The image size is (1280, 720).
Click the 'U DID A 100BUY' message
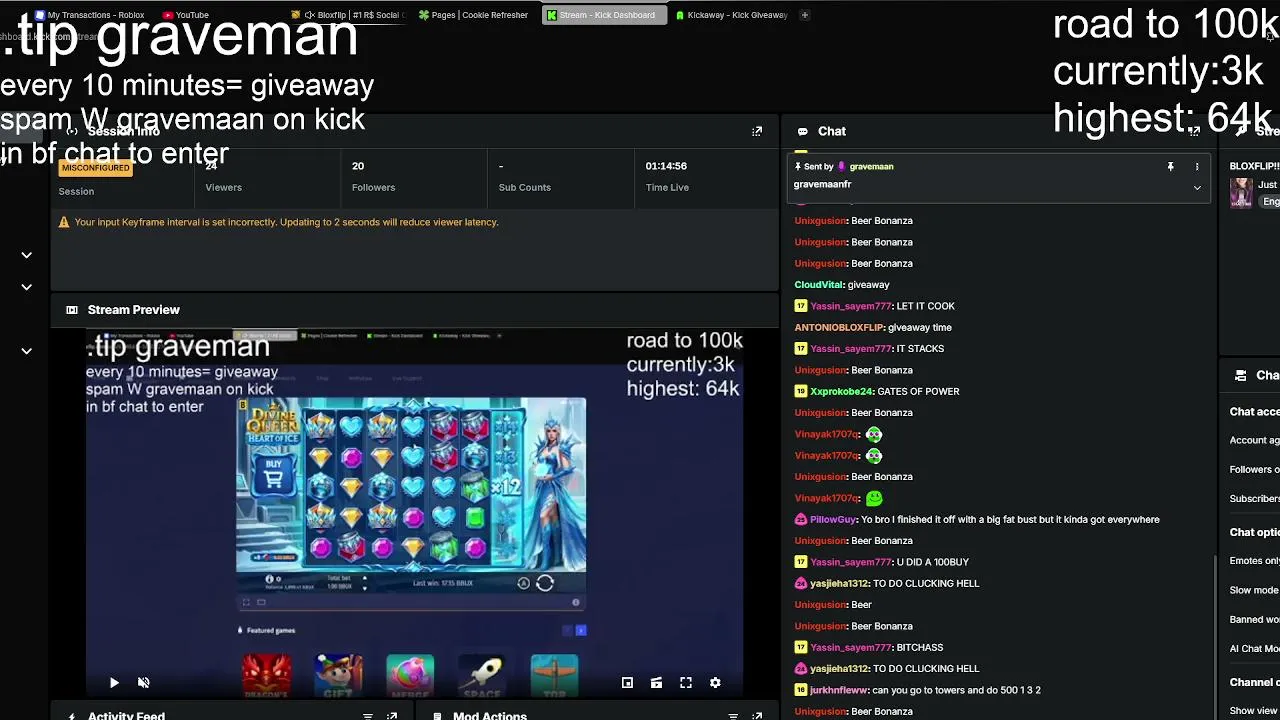coord(933,562)
